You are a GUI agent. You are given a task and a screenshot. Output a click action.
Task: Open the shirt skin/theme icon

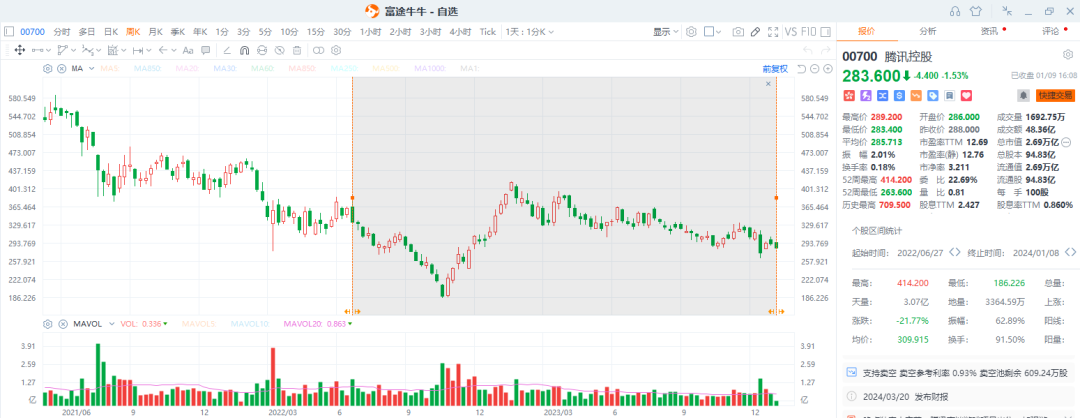coord(975,10)
